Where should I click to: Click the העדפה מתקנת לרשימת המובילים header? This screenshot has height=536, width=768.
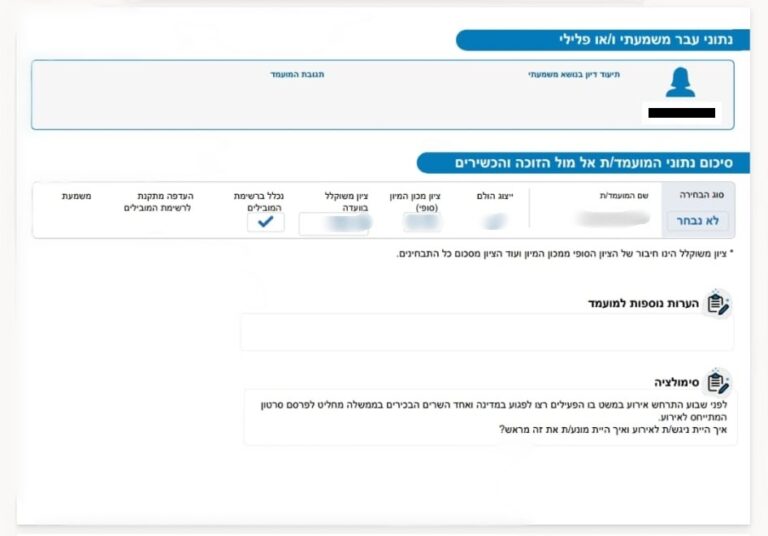[159, 202]
